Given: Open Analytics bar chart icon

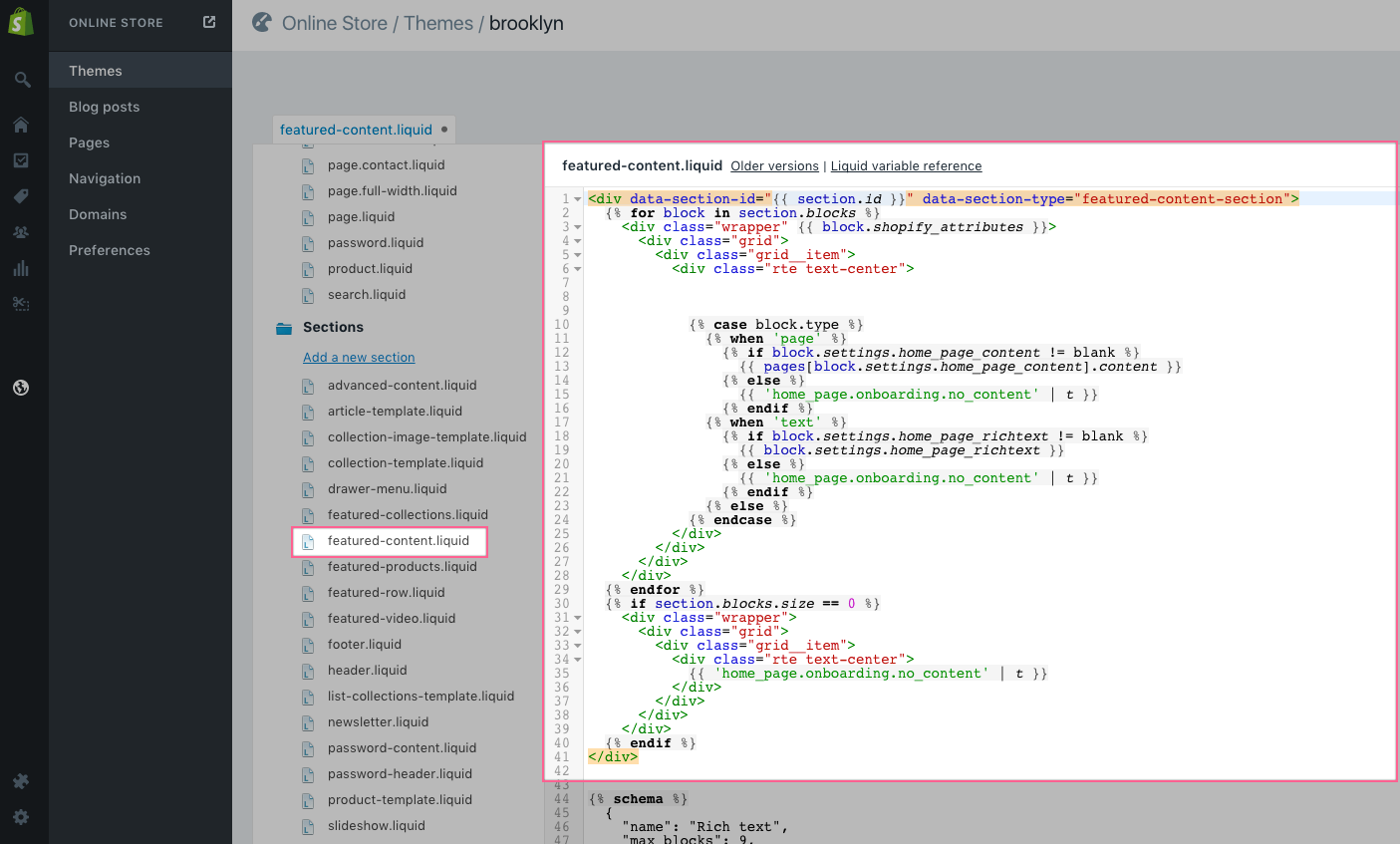Looking at the screenshot, I should (x=21, y=268).
